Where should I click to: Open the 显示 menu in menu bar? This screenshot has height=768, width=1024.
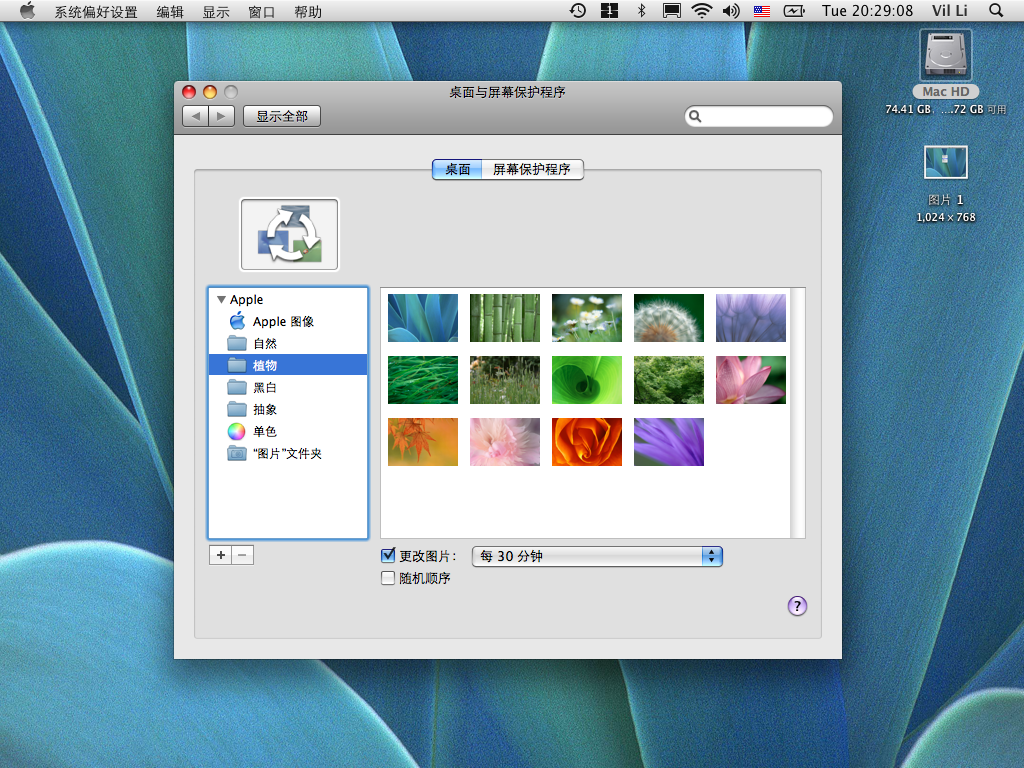(215, 12)
